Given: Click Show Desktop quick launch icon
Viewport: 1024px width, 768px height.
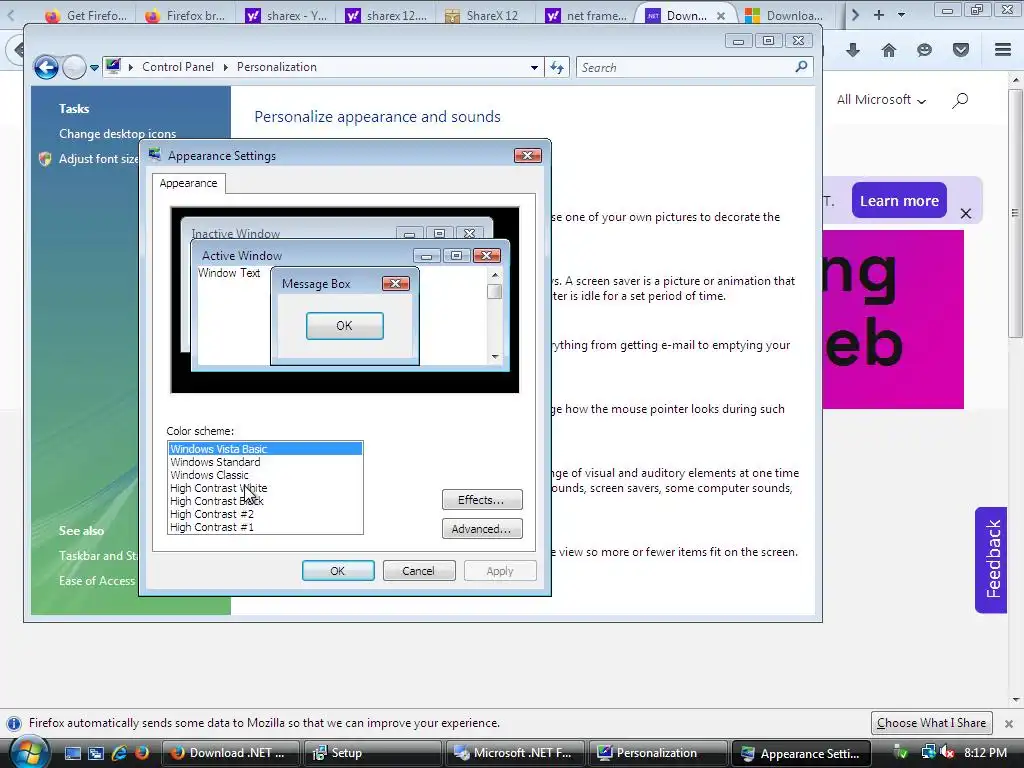Looking at the screenshot, I should click(x=72, y=754).
